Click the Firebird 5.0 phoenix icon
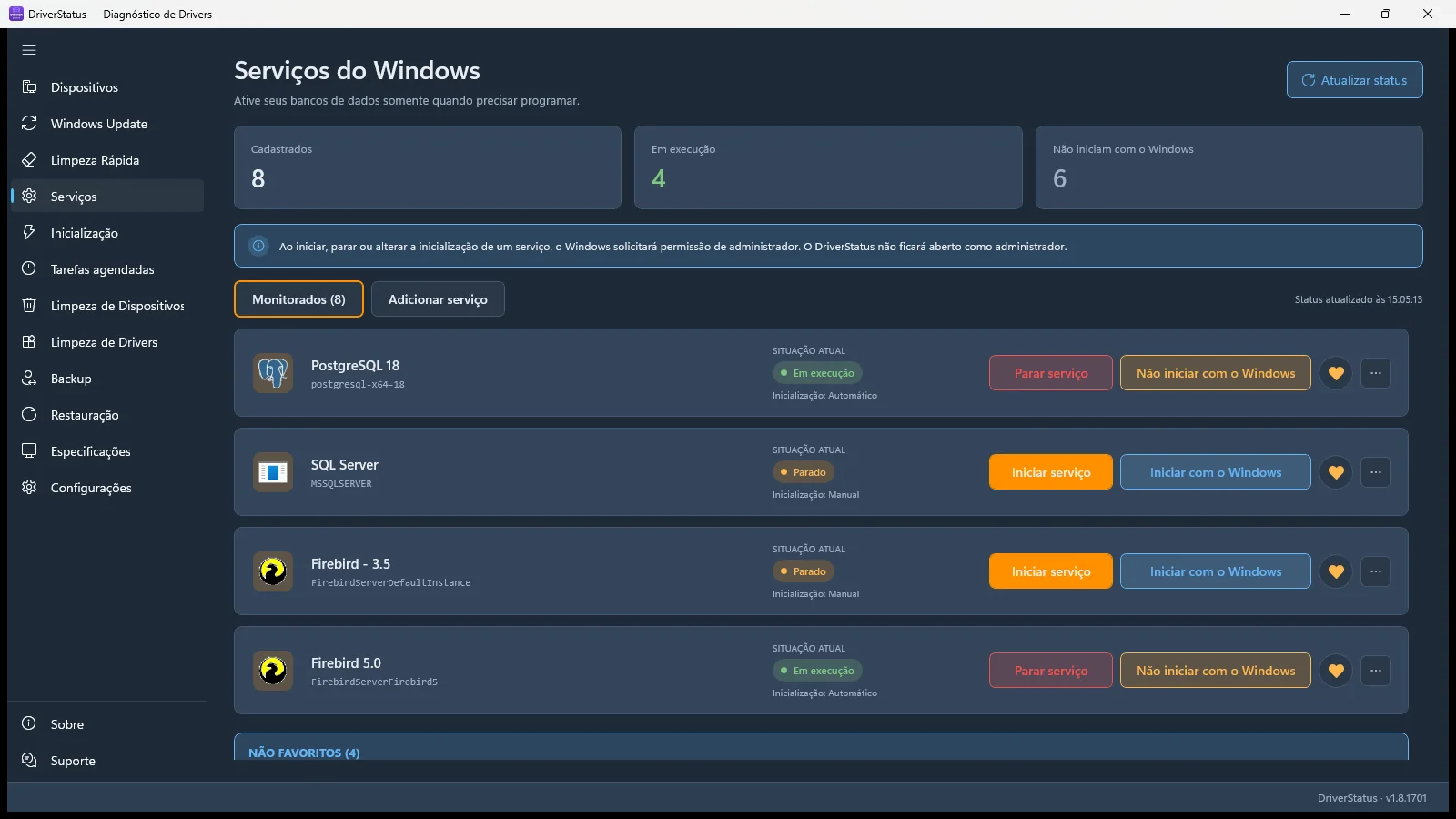This screenshot has width=1456, height=819. pos(273,671)
